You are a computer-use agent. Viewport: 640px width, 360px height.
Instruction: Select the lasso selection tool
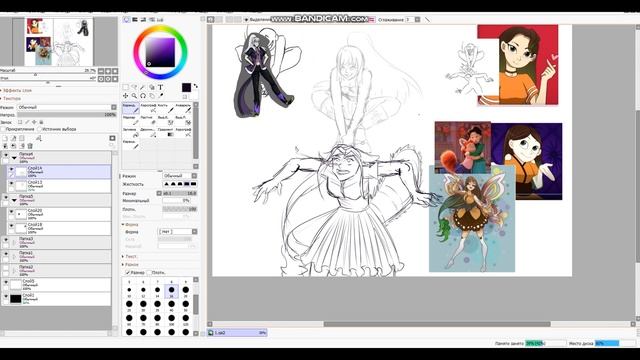tap(134, 87)
